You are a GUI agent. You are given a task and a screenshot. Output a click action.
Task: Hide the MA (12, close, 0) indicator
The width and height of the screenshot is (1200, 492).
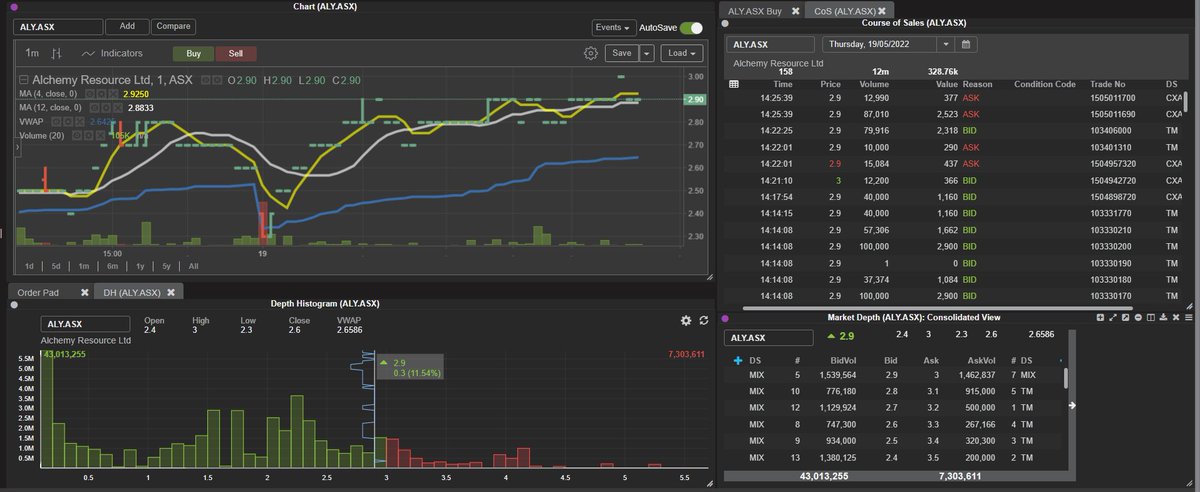point(94,107)
